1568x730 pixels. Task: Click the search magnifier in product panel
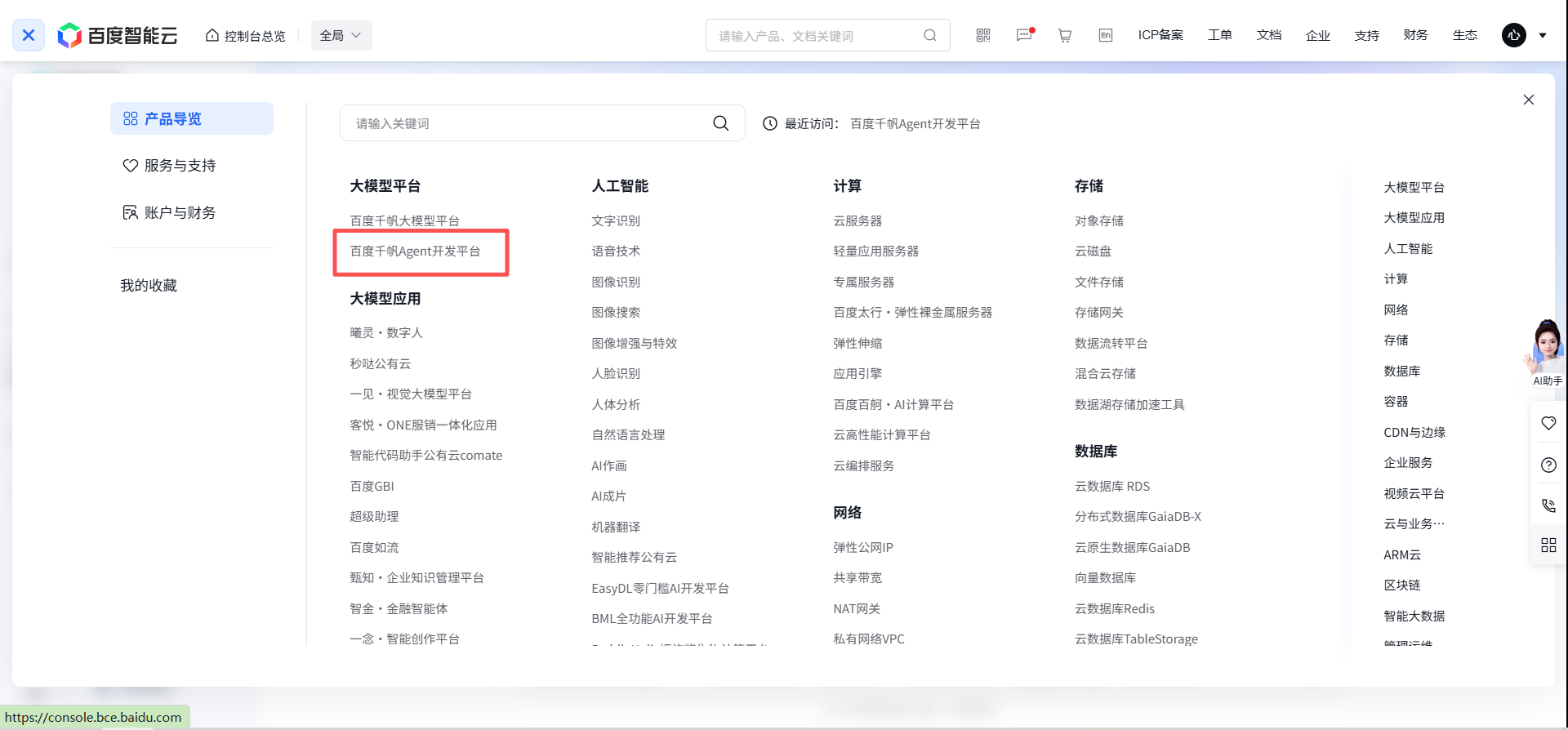coord(720,123)
